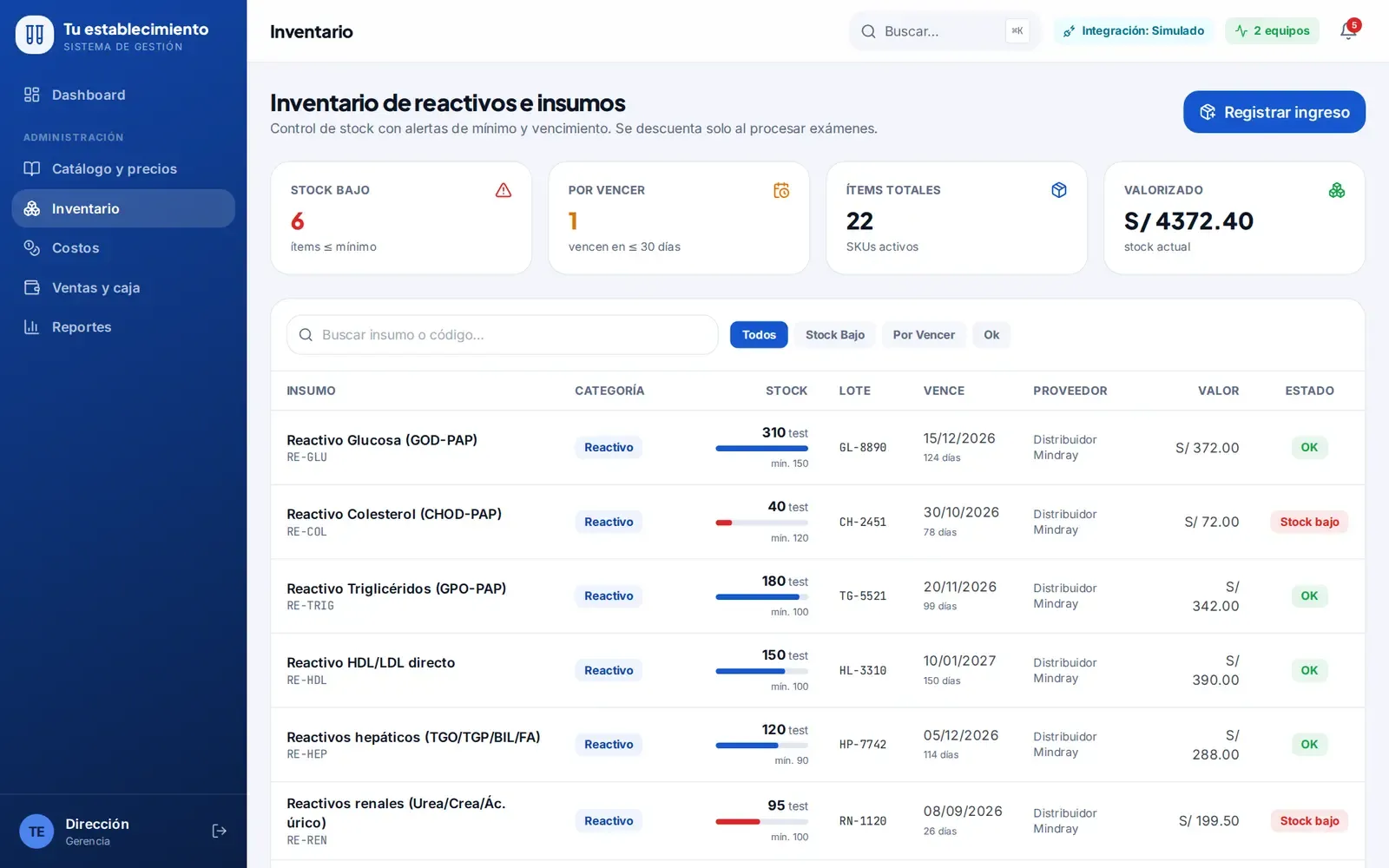Viewport: 1389px width, 868px height.
Task: Click the S/ 4372.40 valorizado value
Action: [1188, 221]
